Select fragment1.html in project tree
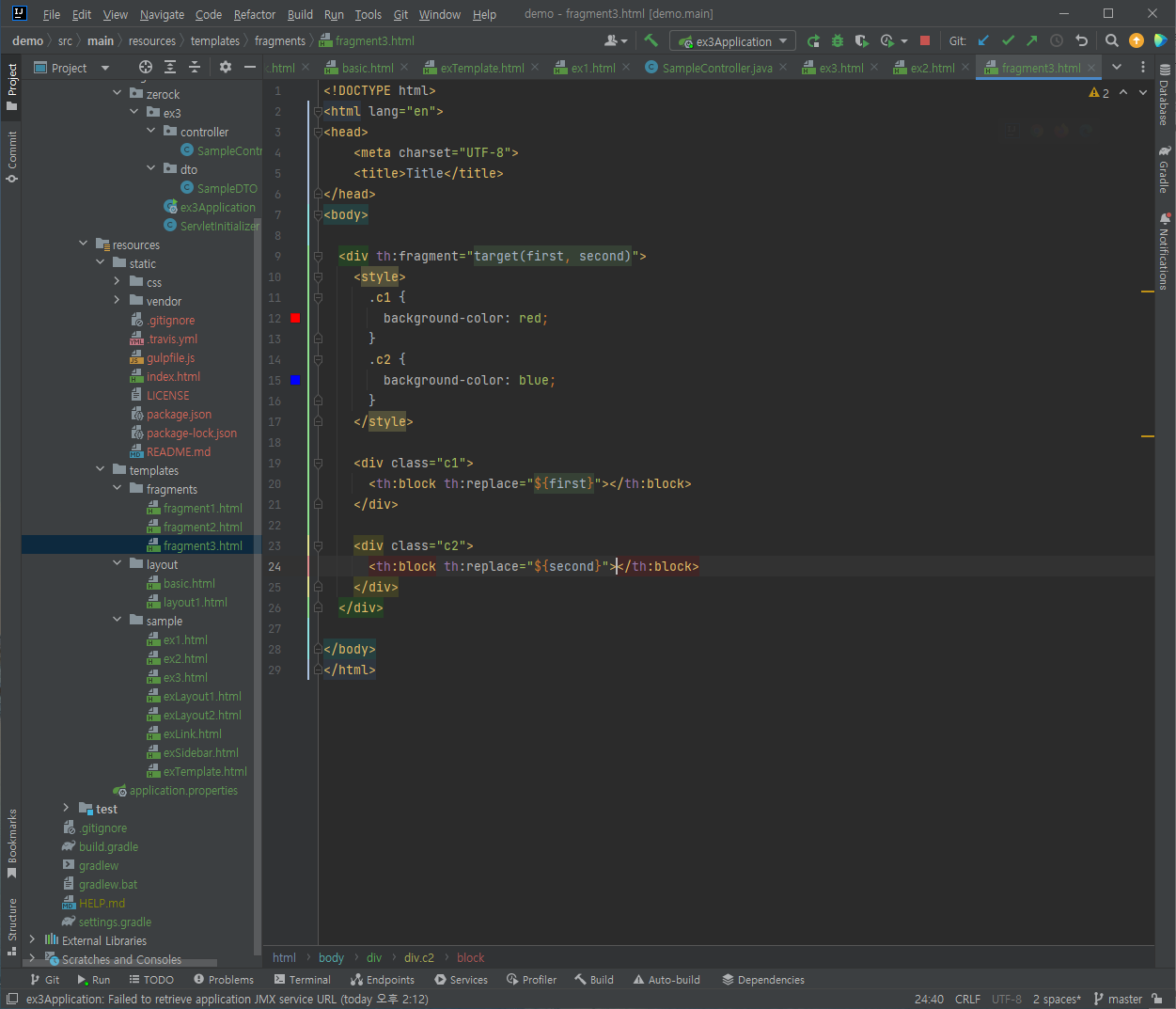The image size is (1176, 1009). click(x=202, y=508)
